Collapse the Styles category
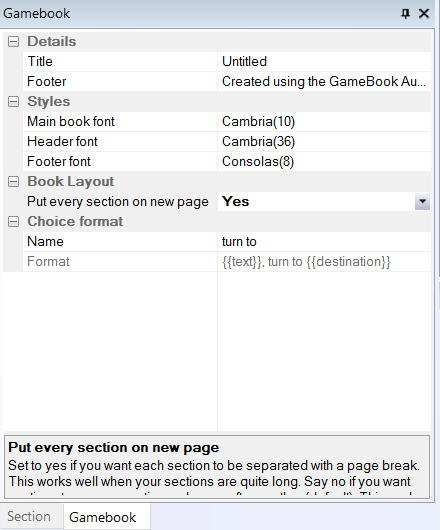 (x=14, y=101)
